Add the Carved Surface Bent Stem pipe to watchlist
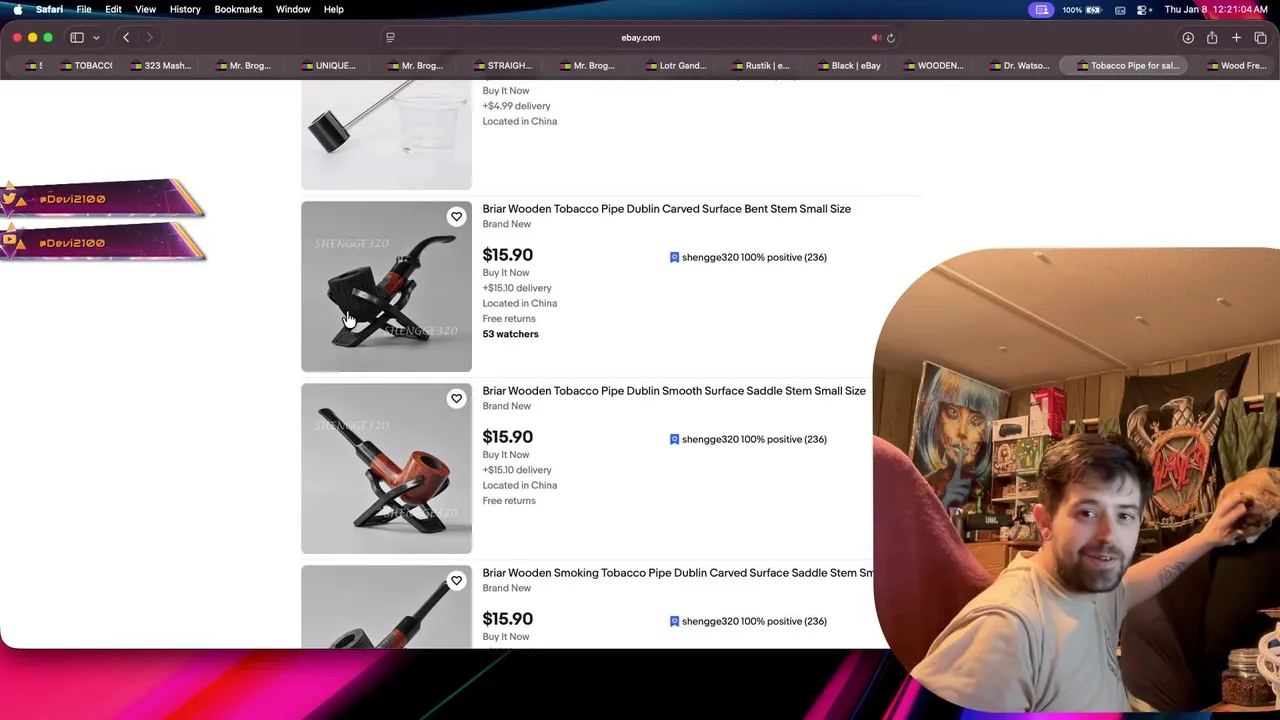Viewport: 1280px width, 720px height. coord(456,217)
